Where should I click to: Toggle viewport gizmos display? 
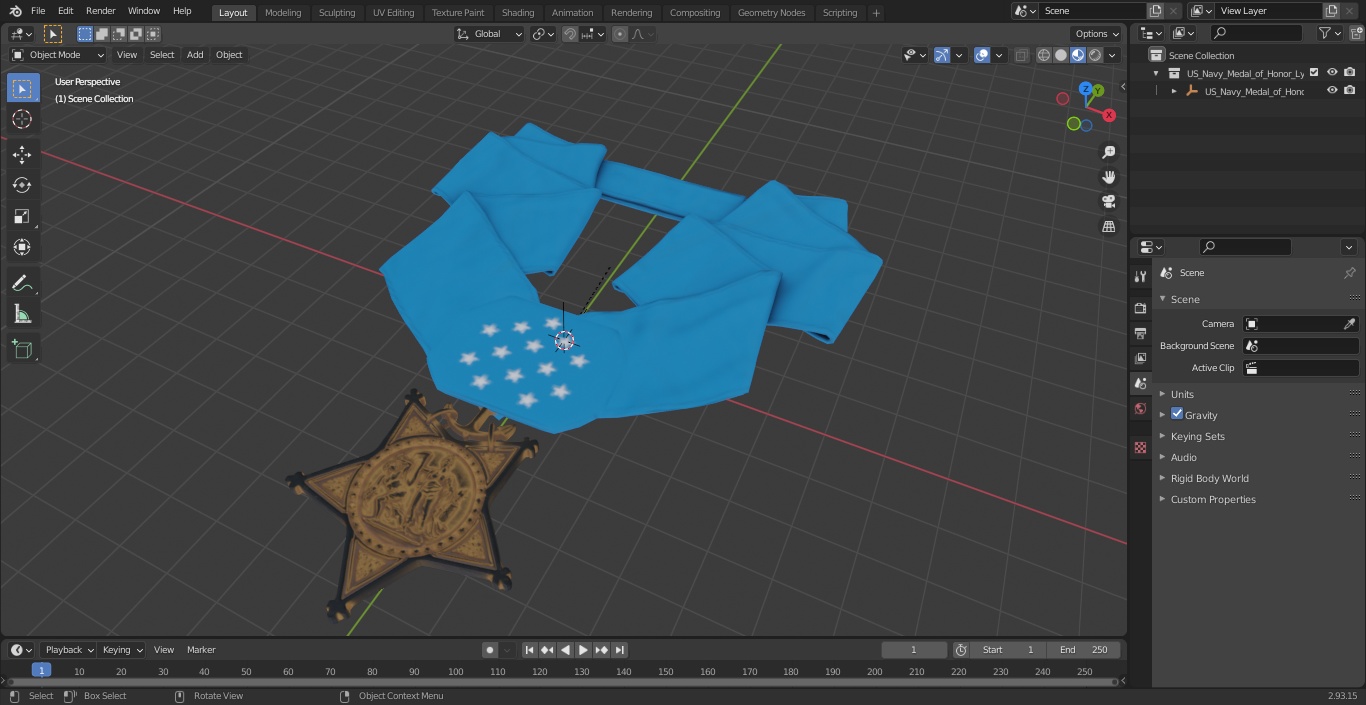942,55
